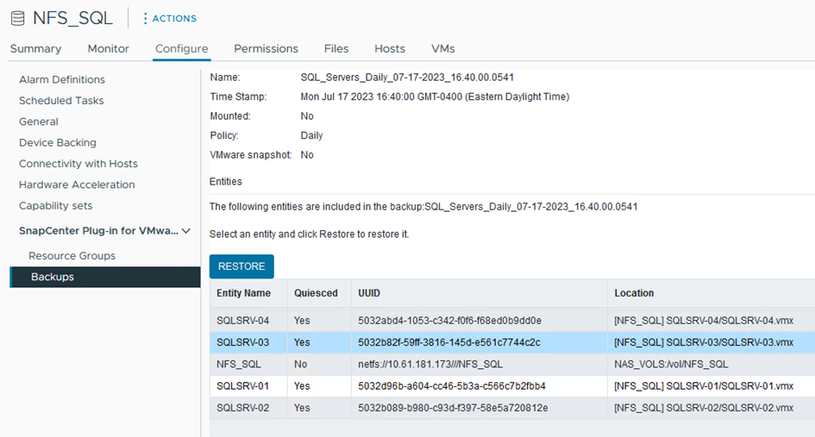The image size is (815, 437).
Task: Sort by the Entity Name column header
Action: point(243,293)
